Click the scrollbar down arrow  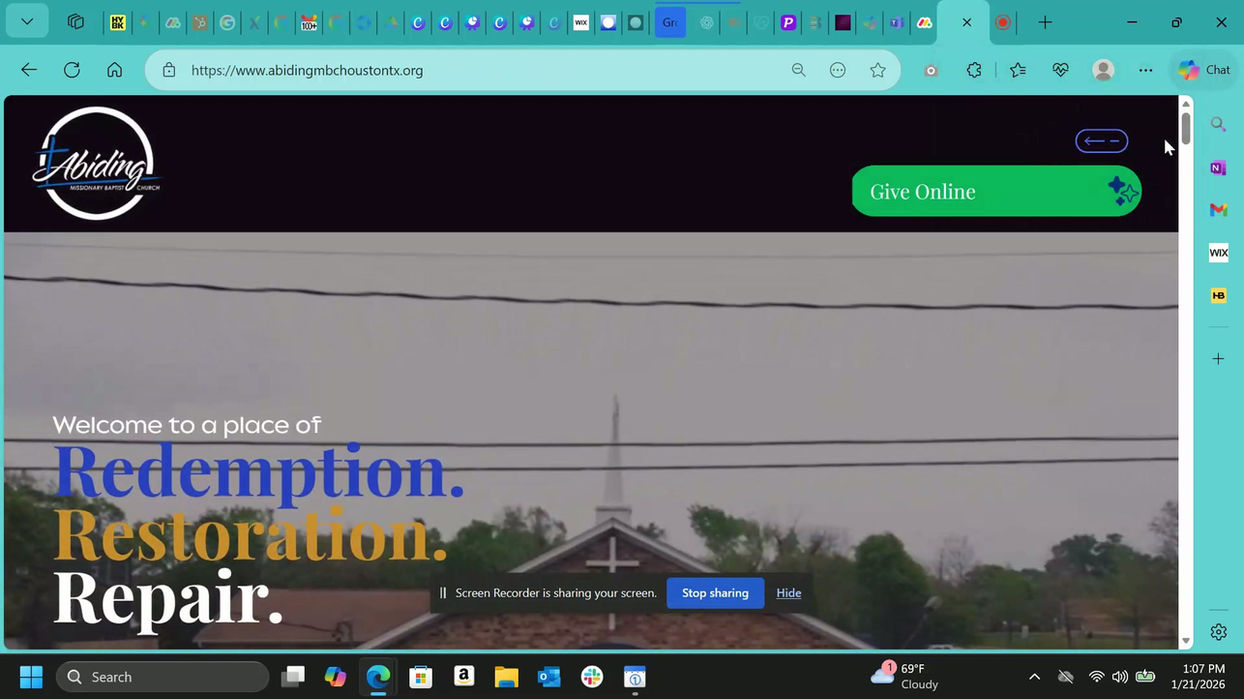(x=1186, y=641)
